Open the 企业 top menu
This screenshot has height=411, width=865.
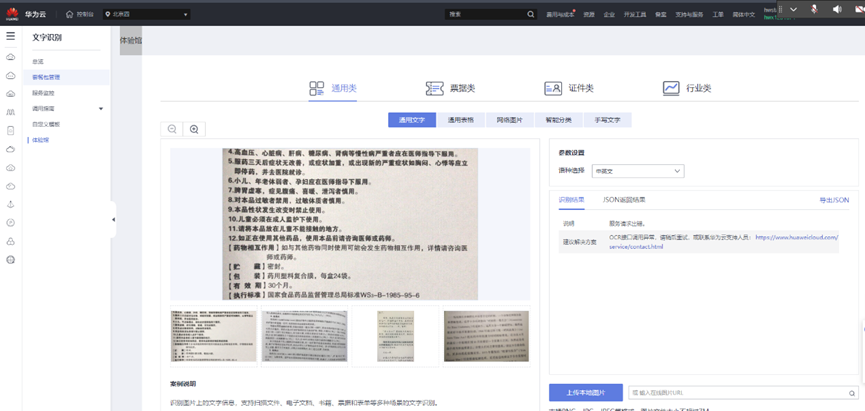pos(609,15)
